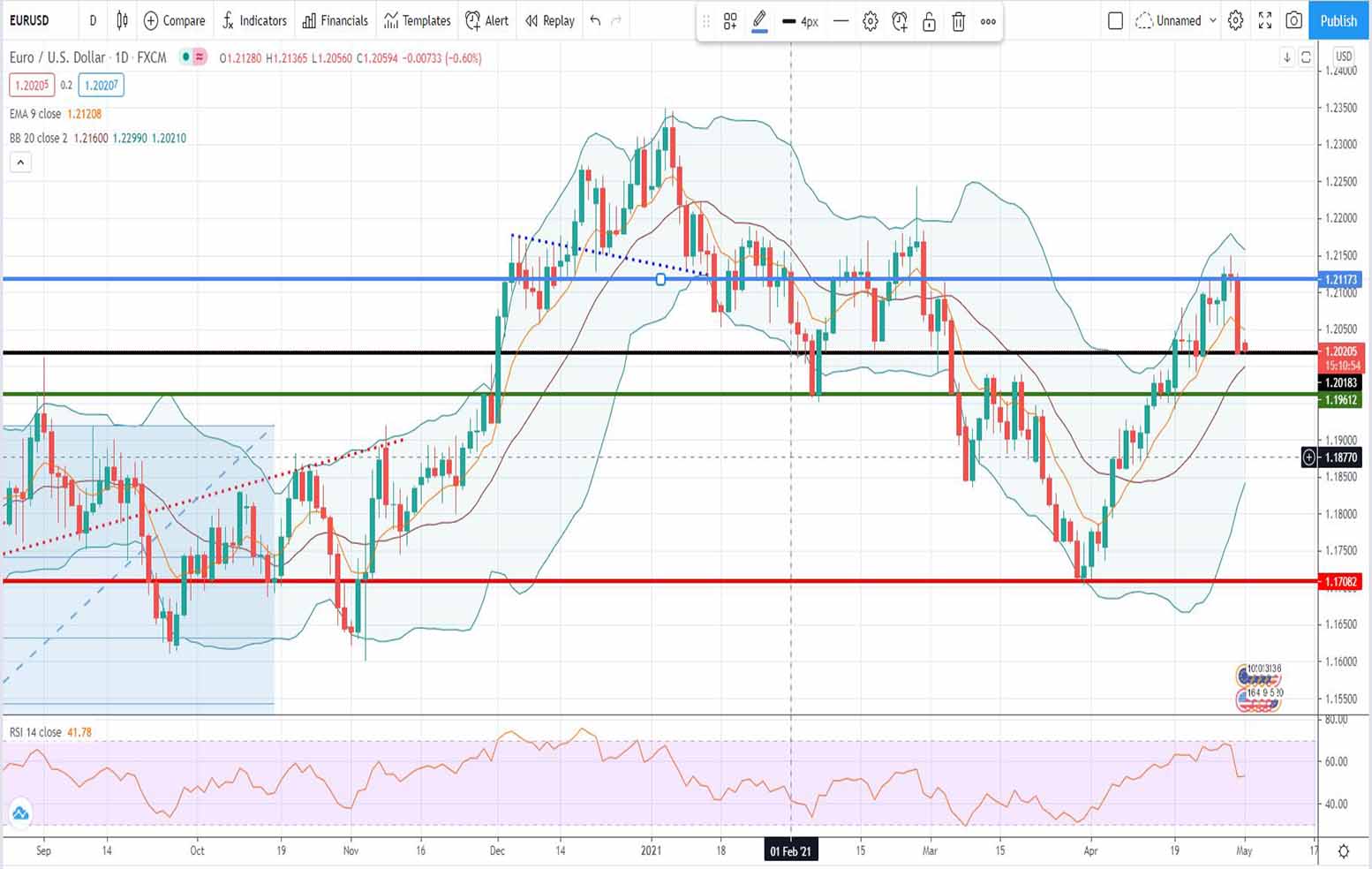Open the Financials menu
Viewport: 1372px width, 869px height.
335,20
